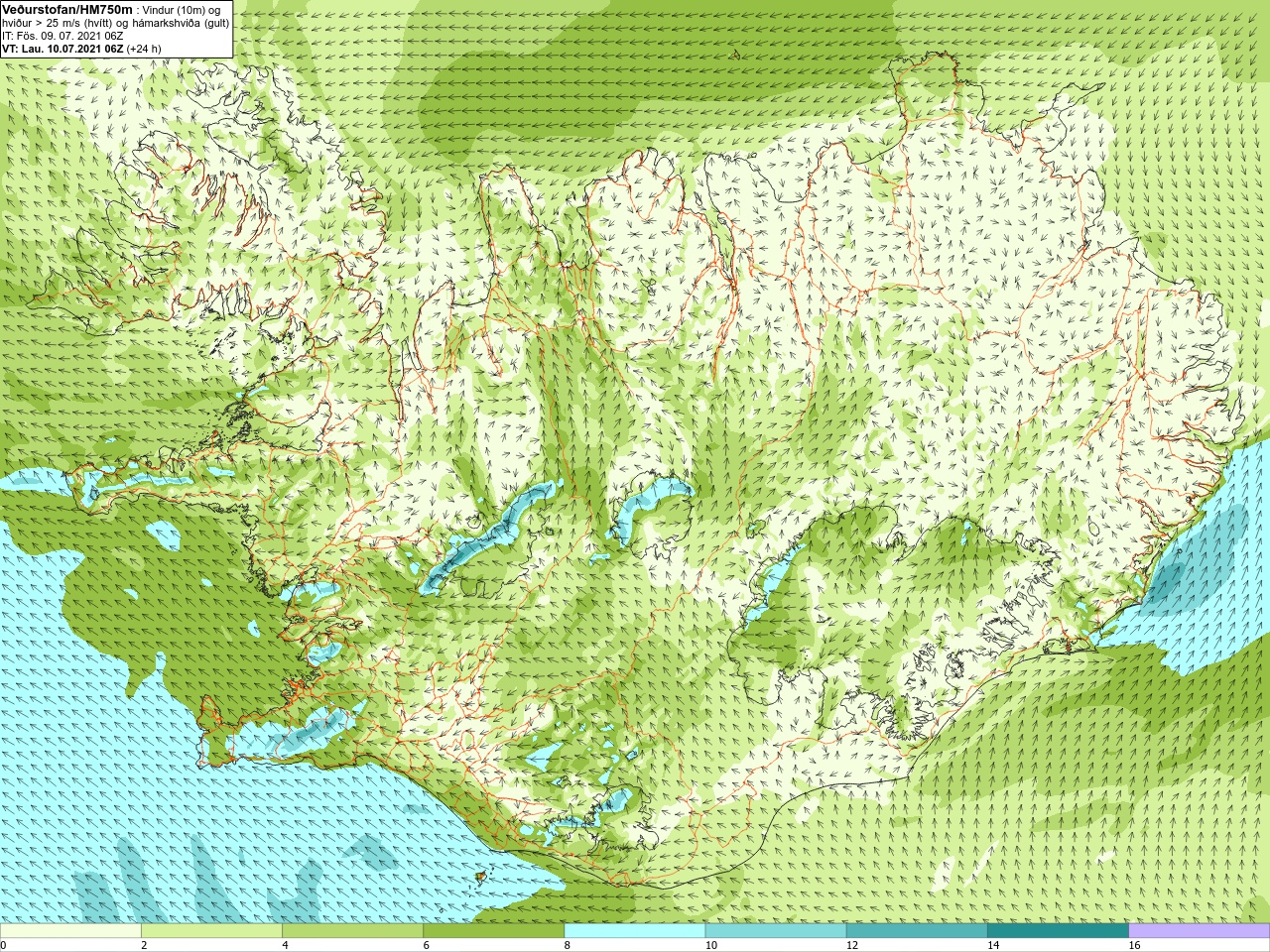Viewport: 1270px width, 952px height.
Task: Click the 10–12 m/s turquoise legend swatch
Action: tap(776, 931)
